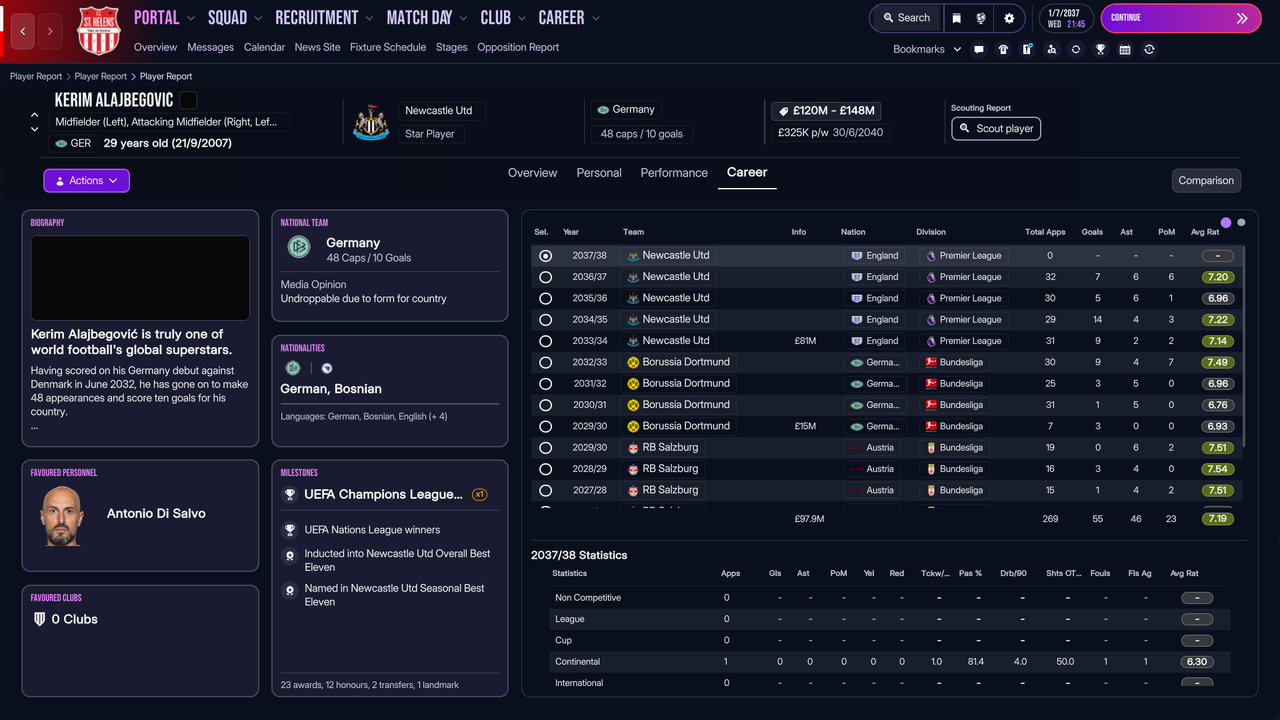
Task: Click the UEFA Champions League trophy icon
Action: (x=289, y=494)
